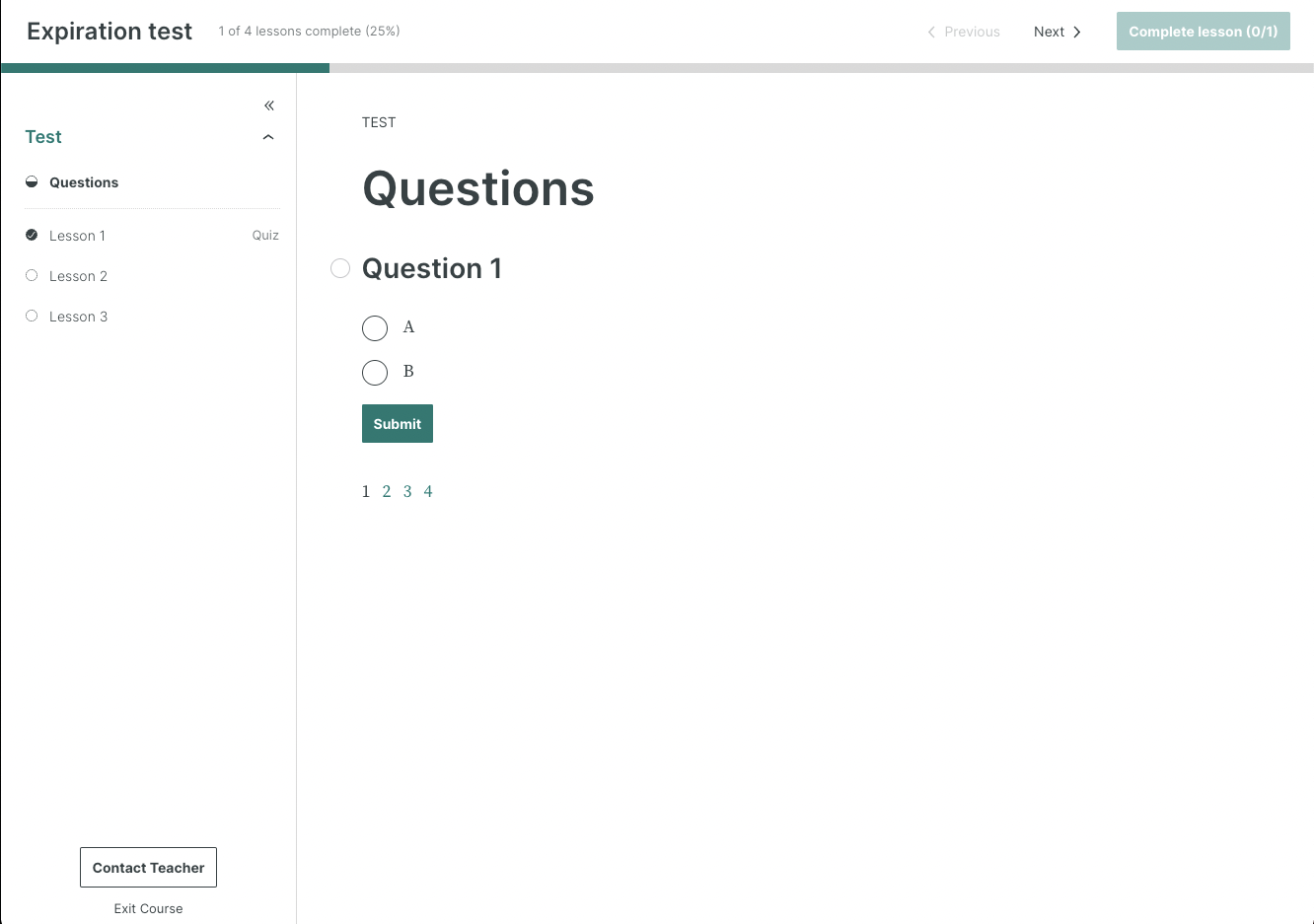Click the A answer label
This screenshot has height=924, width=1314.
408,327
